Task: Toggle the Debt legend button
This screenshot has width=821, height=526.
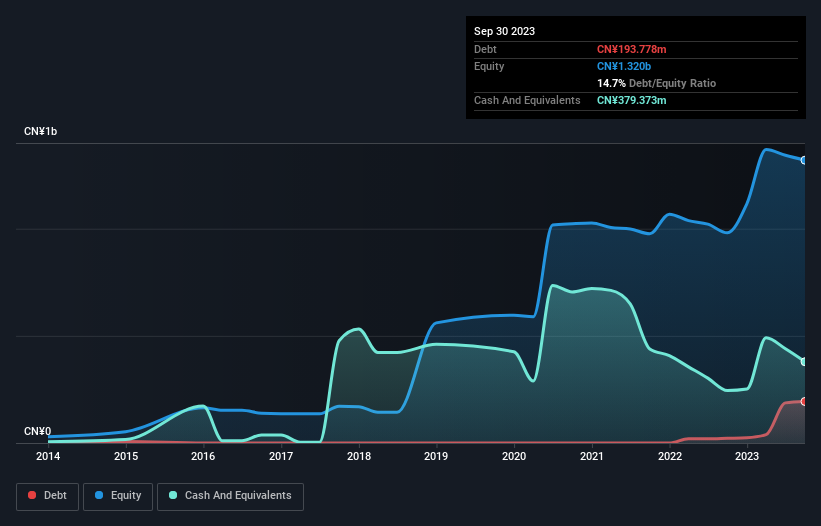Action: coord(47,496)
